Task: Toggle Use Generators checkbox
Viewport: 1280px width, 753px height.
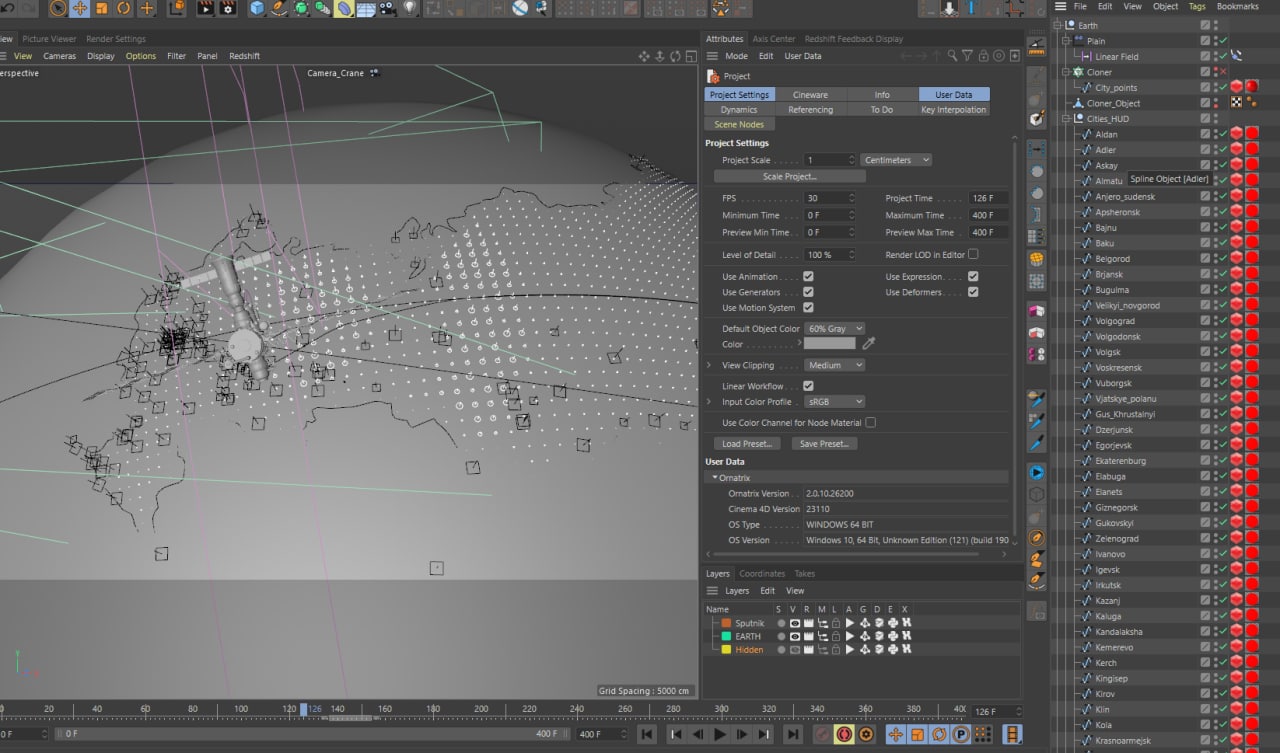Action: (x=808, y=292)
